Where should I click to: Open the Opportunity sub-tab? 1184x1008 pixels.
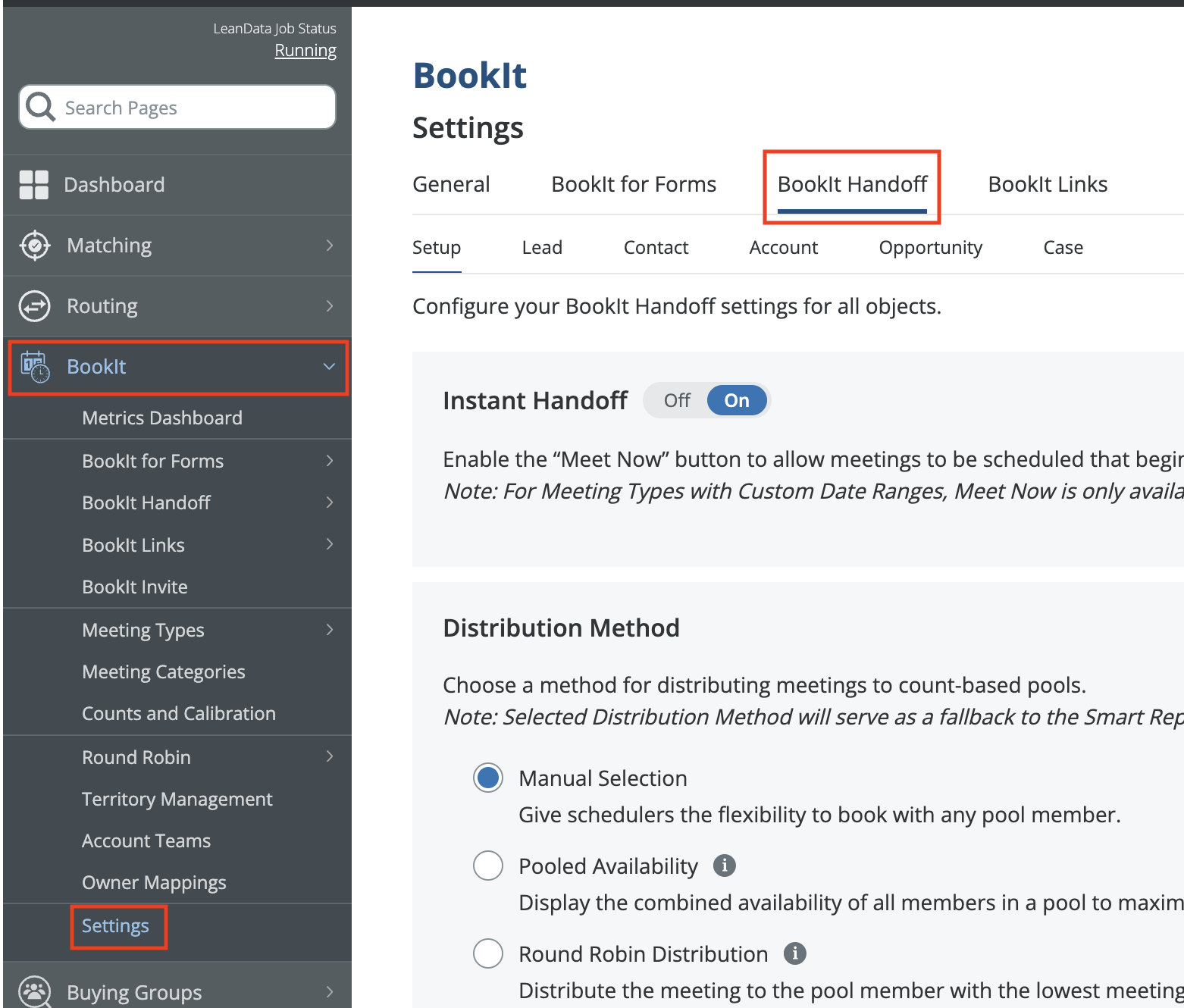point(930,248)
